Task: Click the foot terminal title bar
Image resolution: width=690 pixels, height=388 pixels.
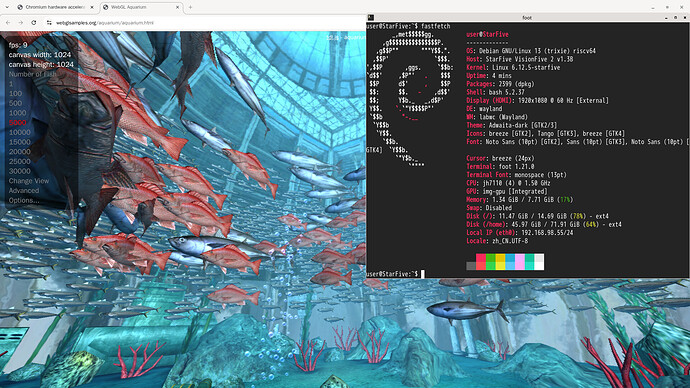Action: tap(527, 18)
